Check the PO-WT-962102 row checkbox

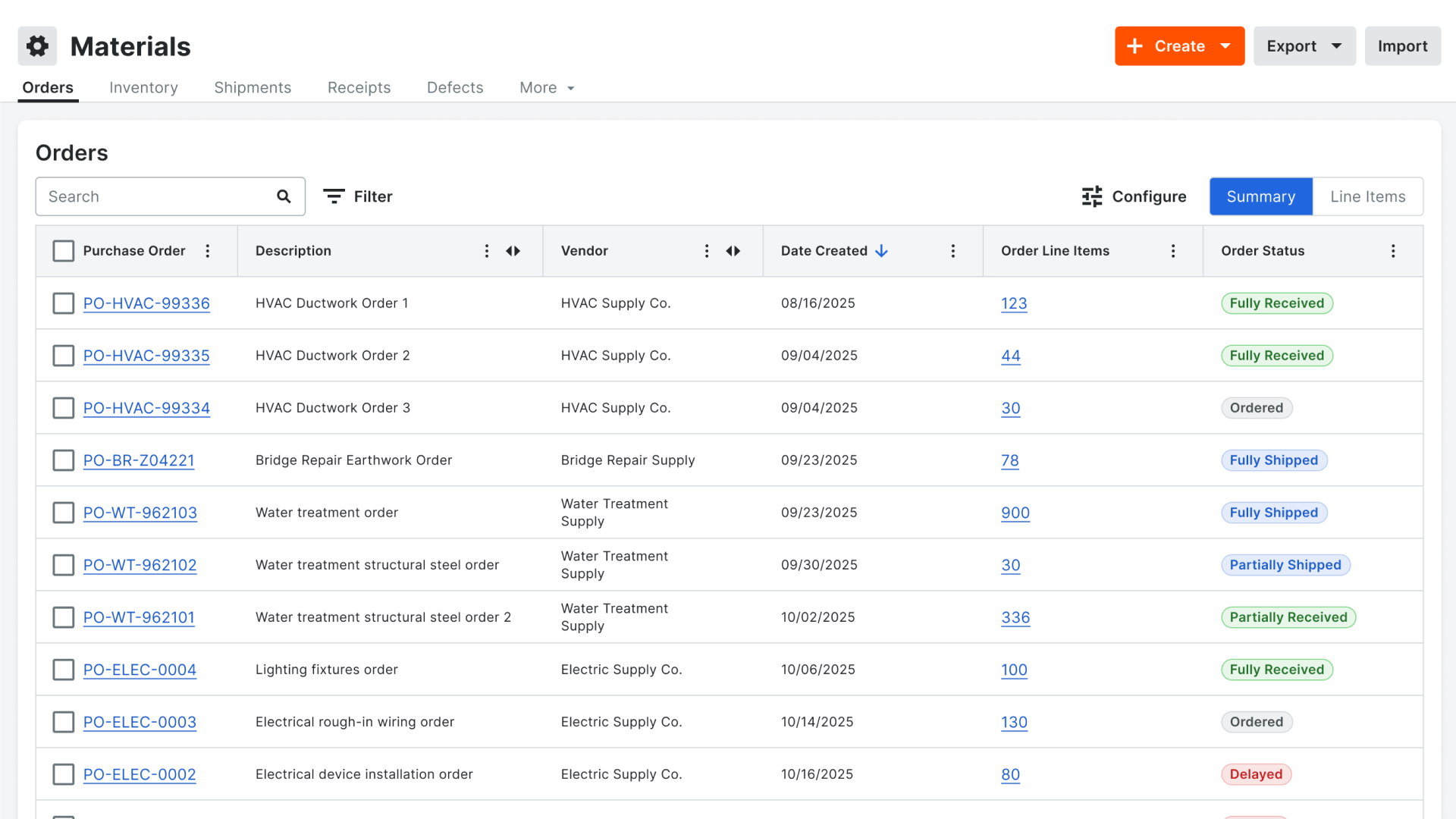tap(64, 565)
